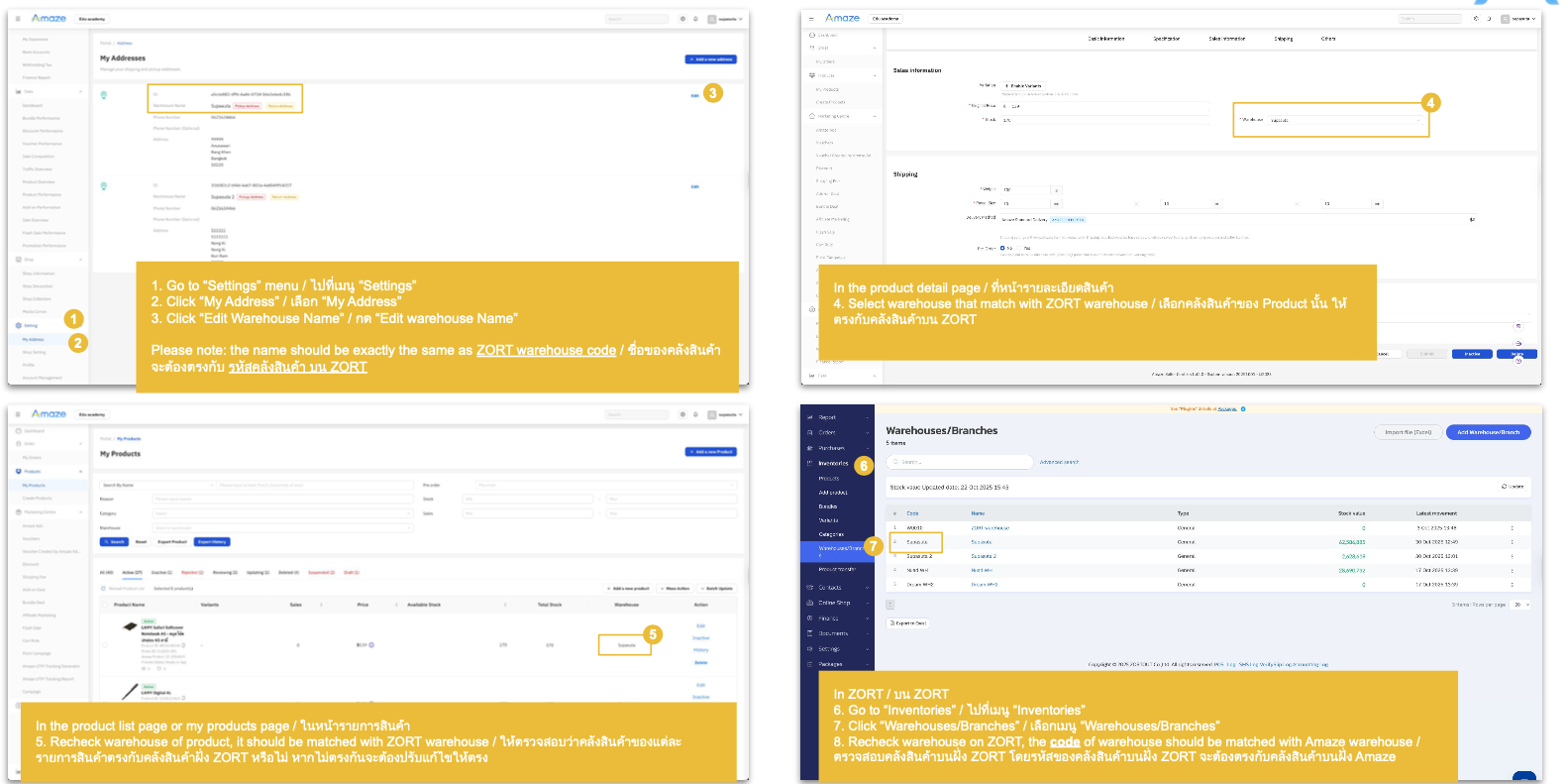Viewport: 1568px width, 784px height.
Task: Click the Export History button
Action: 212,542
